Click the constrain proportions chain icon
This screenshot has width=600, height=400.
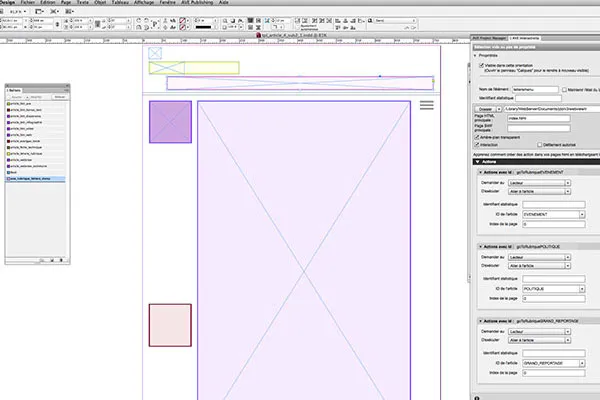coord(57,24)
